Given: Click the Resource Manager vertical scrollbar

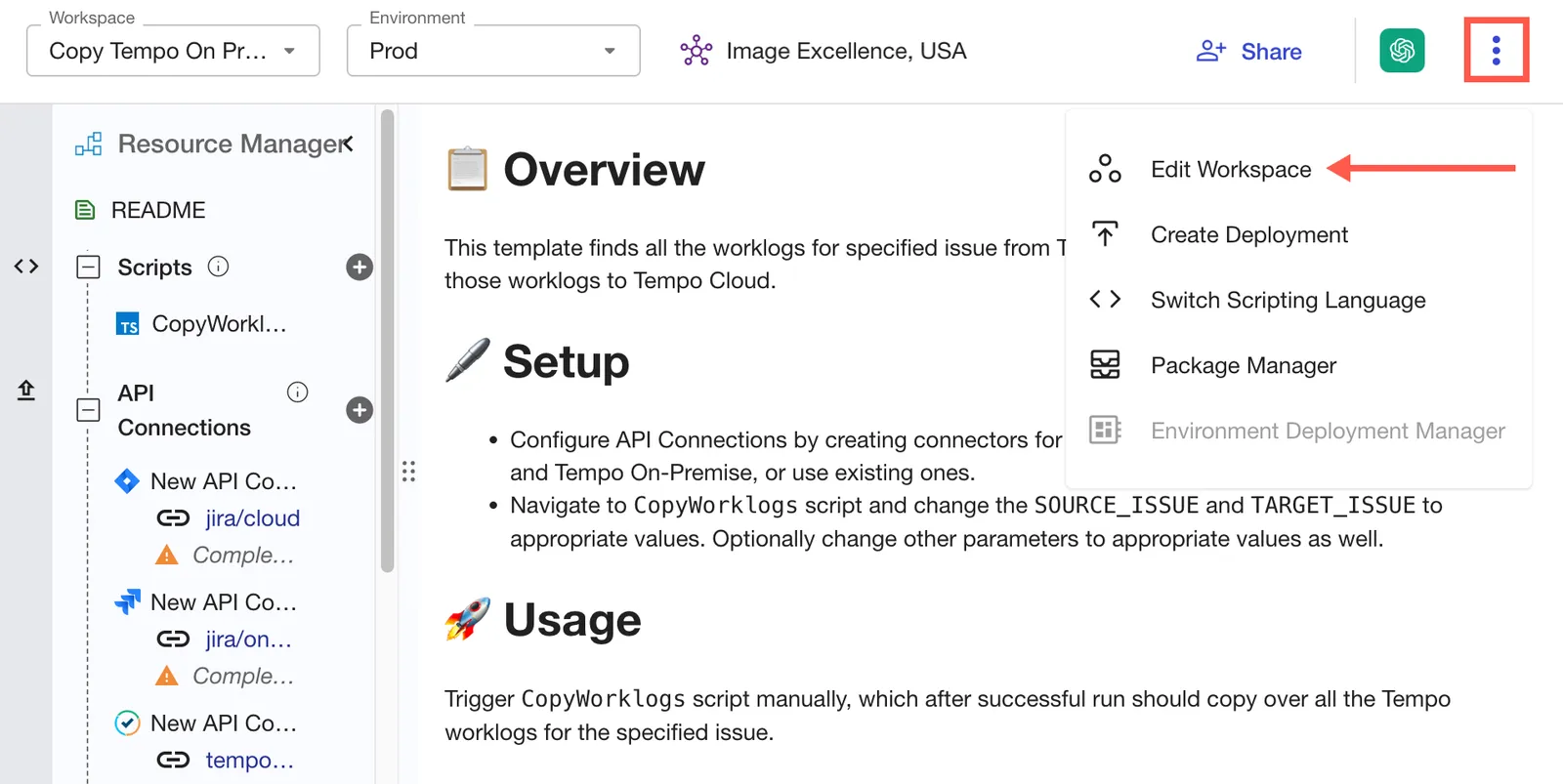Looking at the screenshot, I should click(x=387, y=341).
